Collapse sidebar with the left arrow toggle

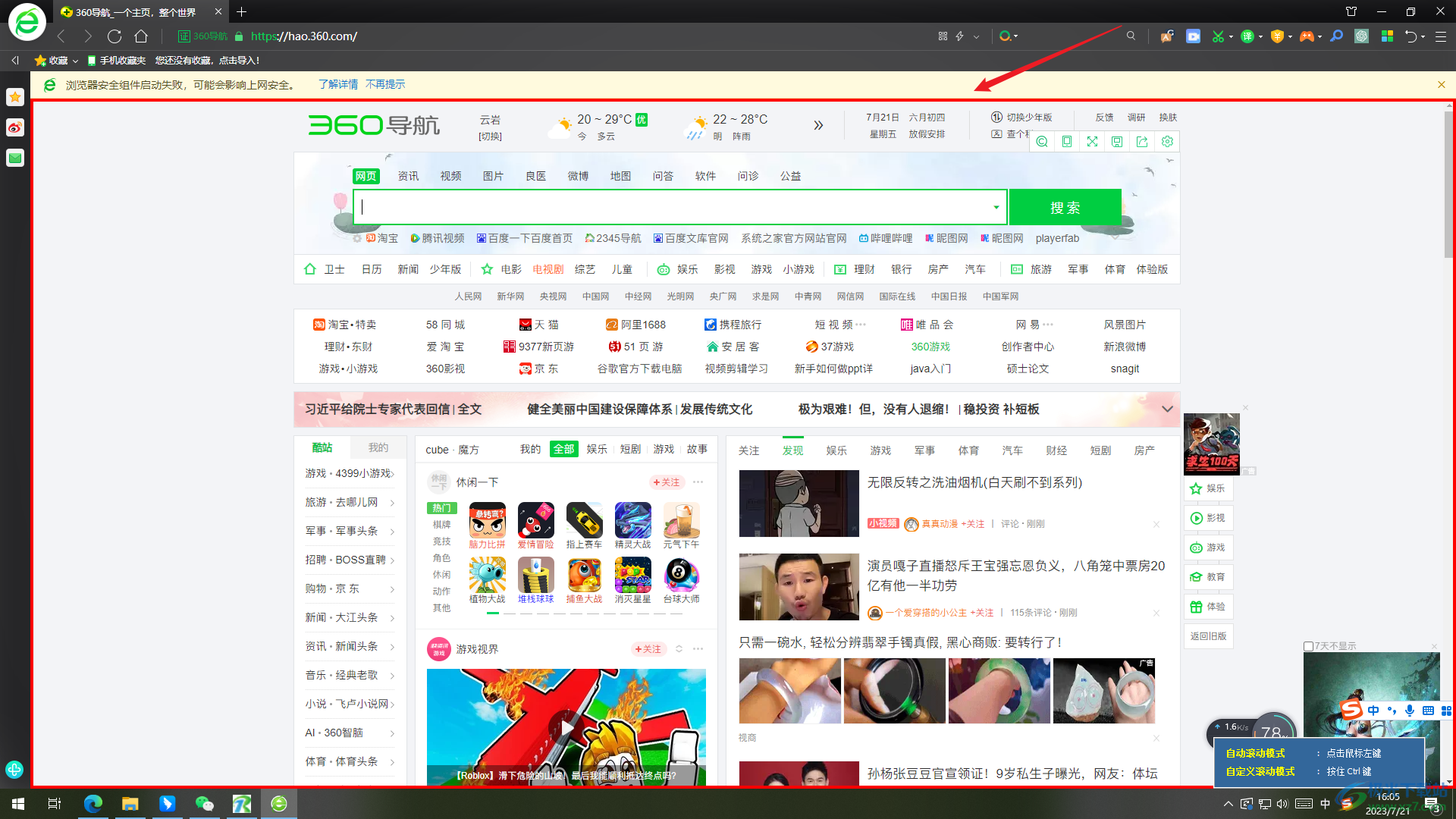tap(15, 60)
